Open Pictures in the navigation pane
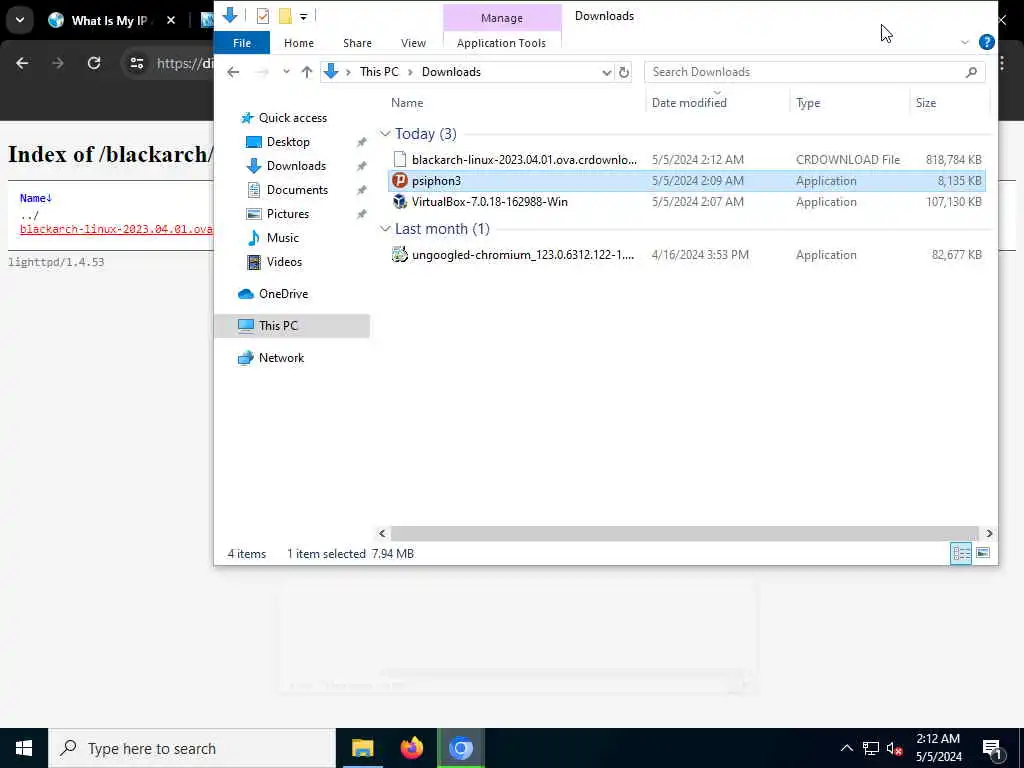This screenshot has height=768, width=1024. point(287,214)
